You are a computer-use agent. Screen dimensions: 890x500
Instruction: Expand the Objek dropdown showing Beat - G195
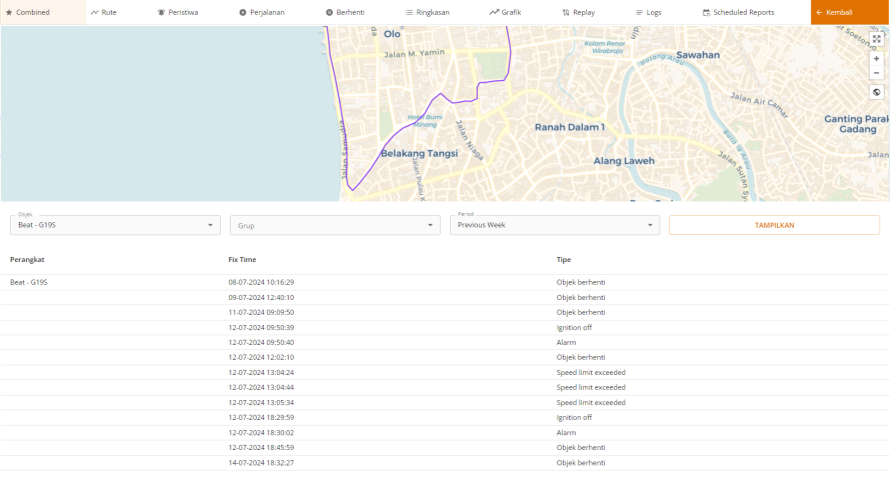pyautogui.click(x=115, y=225)
